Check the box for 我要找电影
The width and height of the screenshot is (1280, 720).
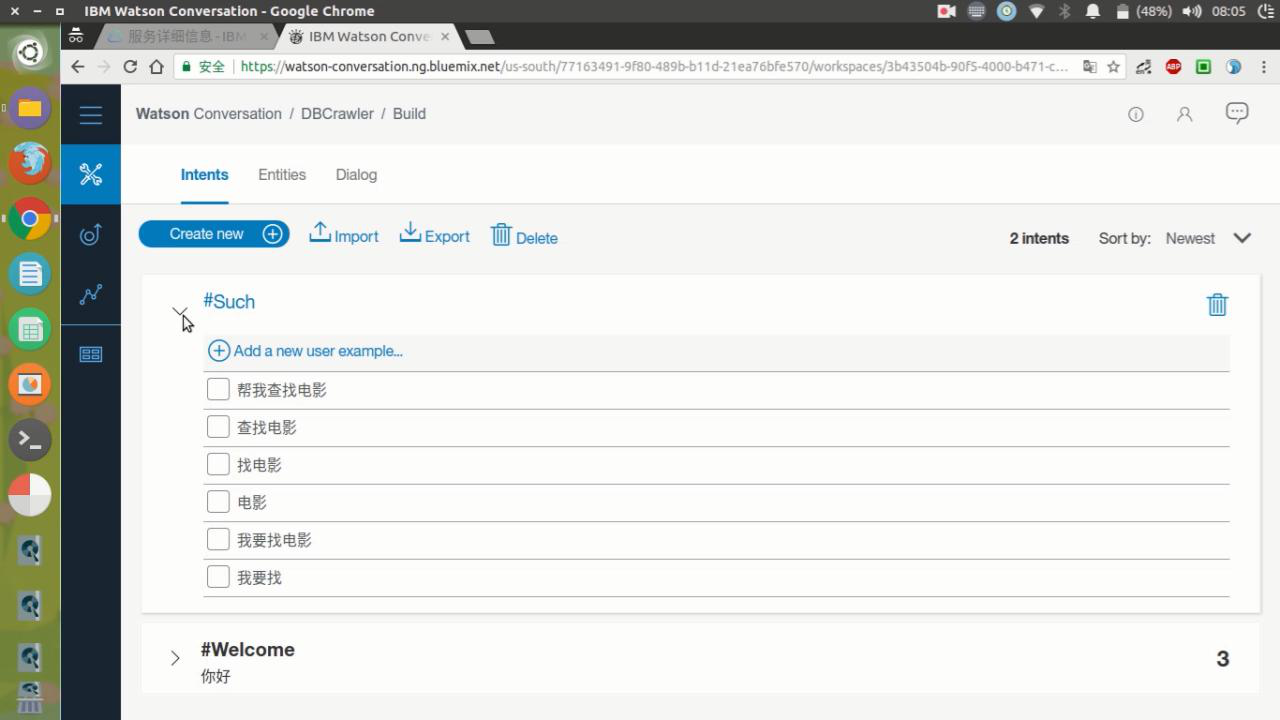click(218, 539)
